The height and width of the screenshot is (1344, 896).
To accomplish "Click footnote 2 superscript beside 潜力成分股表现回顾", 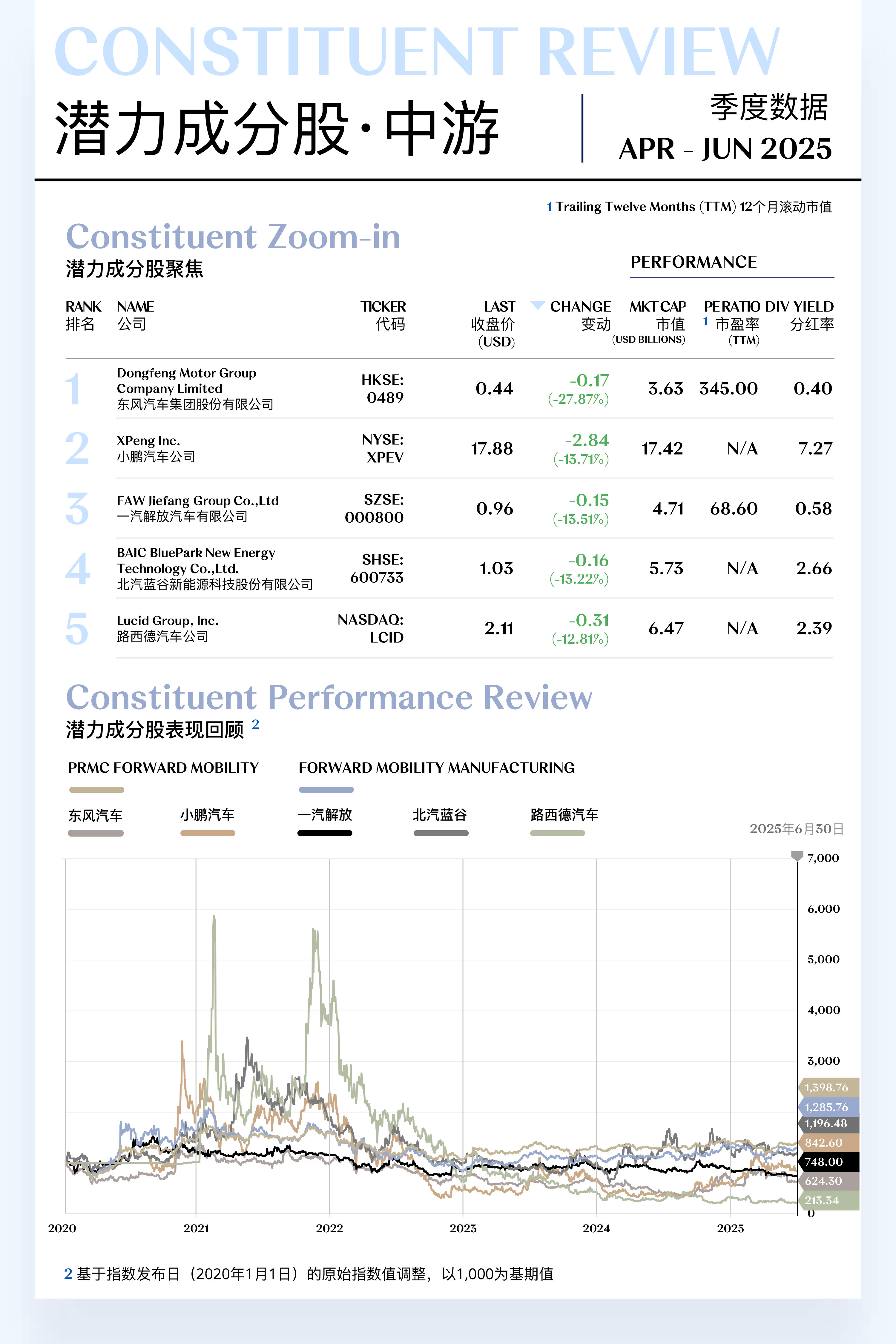I will tap(255, 725).
